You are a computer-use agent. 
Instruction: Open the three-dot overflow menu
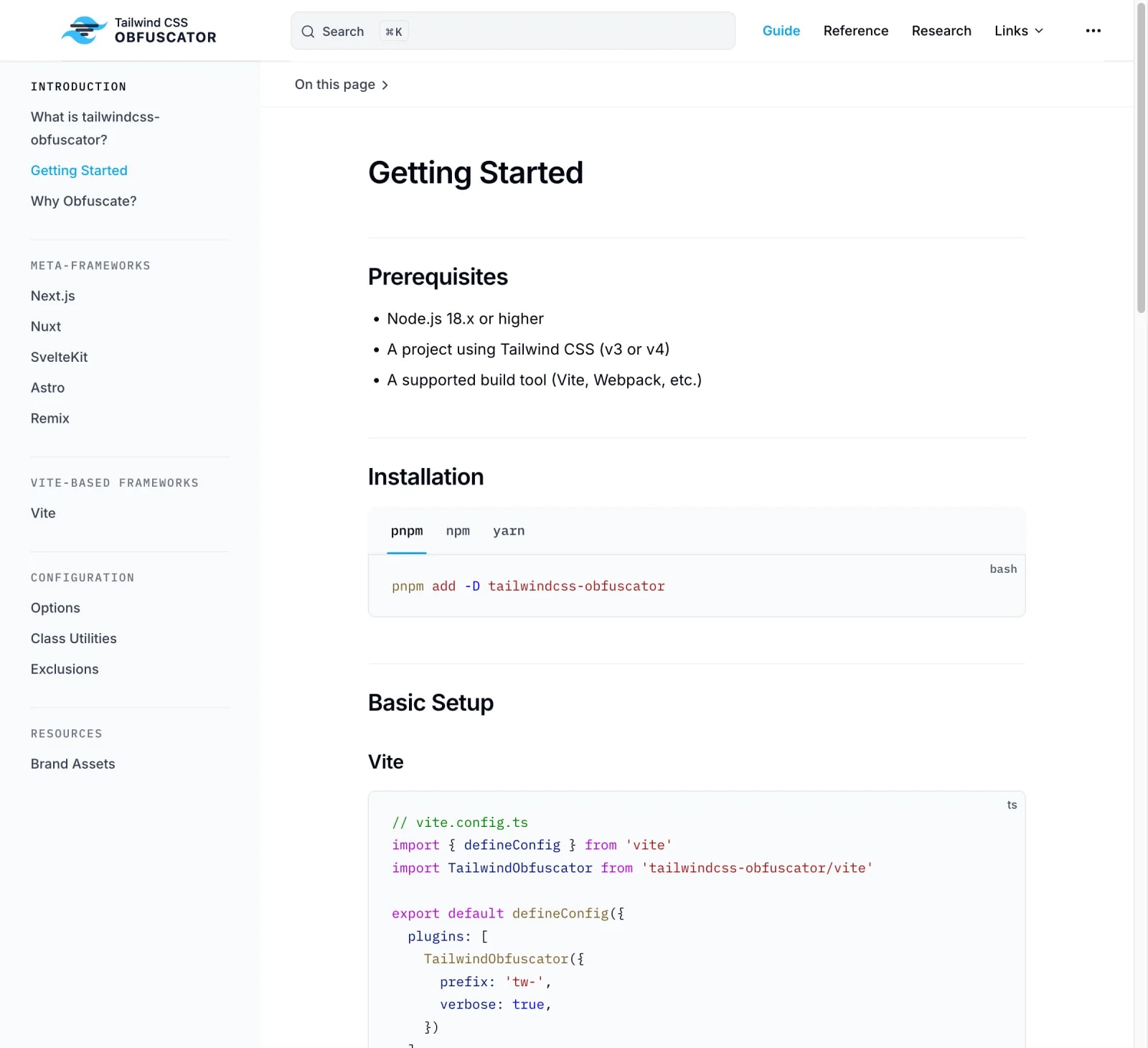point(1093,30)
